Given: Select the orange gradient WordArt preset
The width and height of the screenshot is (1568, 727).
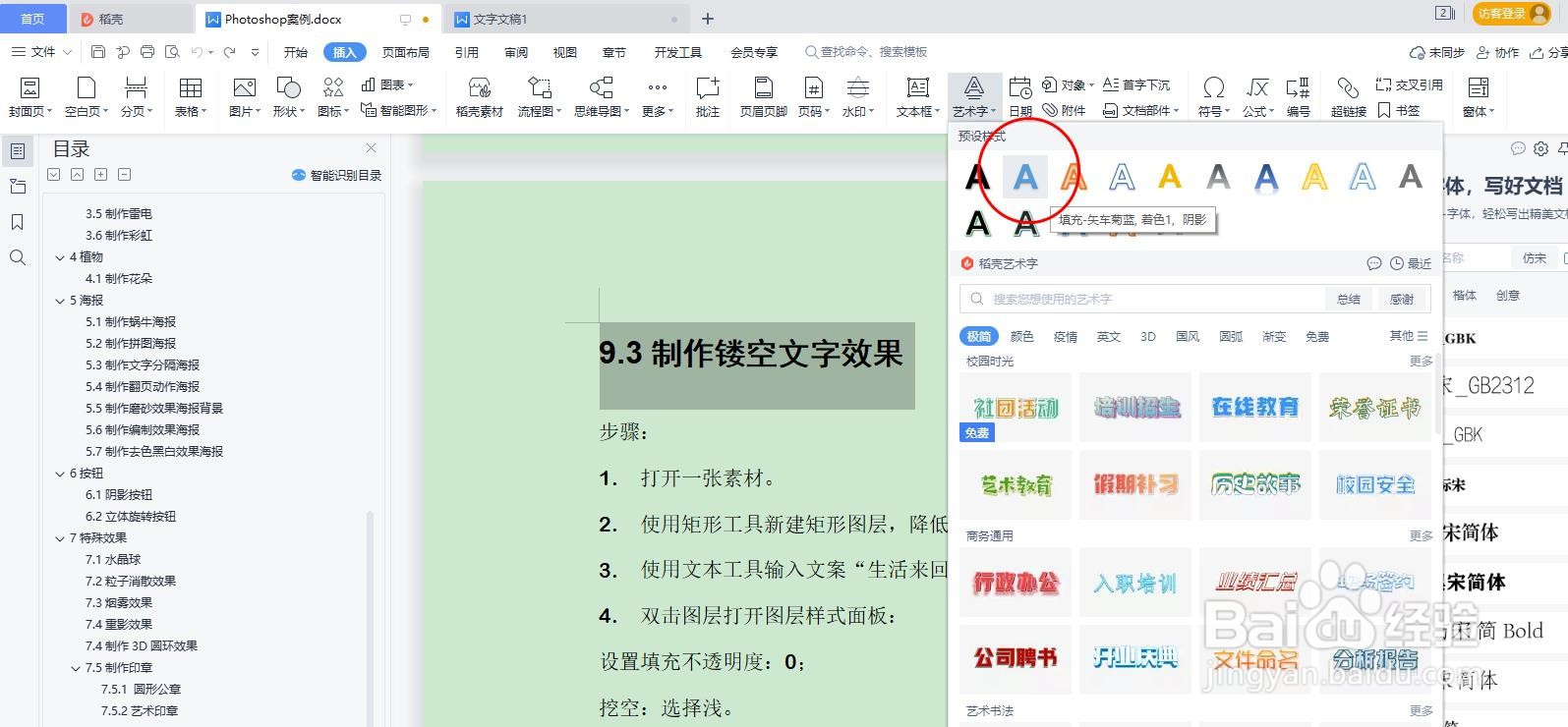Looking at the screenshot, I should (x=1074, y=177).
